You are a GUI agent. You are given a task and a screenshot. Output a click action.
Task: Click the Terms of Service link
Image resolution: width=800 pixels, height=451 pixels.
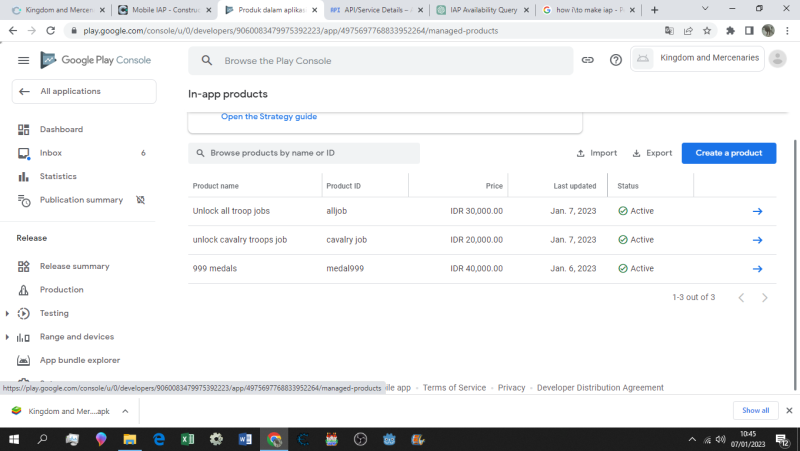coord(454,388)
